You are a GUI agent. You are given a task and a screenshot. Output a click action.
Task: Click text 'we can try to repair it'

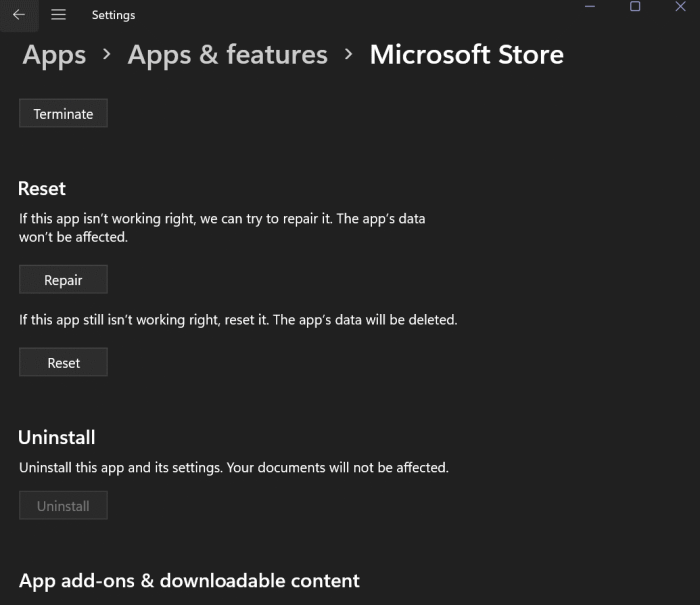point(266,219)
